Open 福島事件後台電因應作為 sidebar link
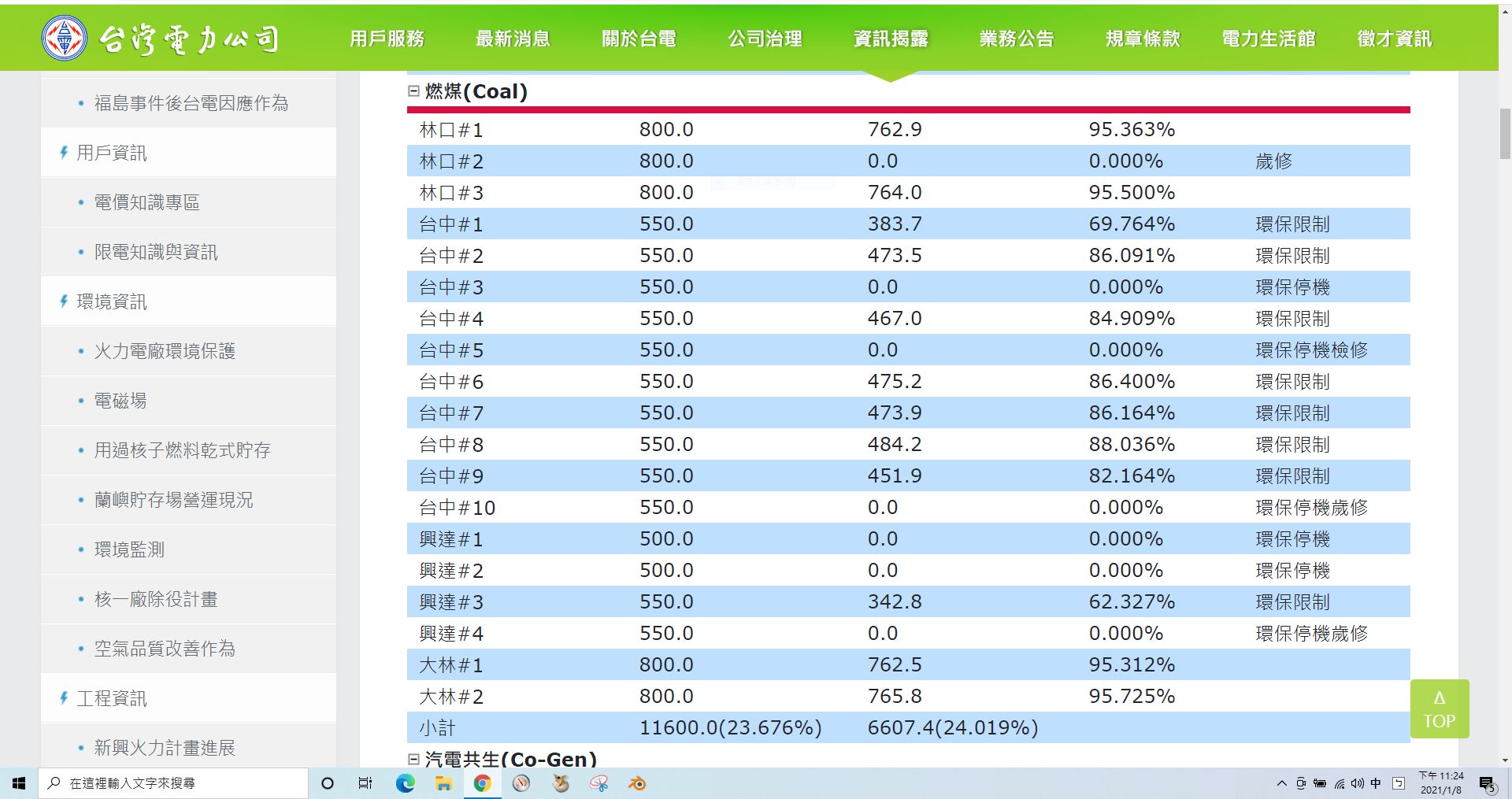The height and width of the screenshot is (799, 1512). (x=191, y=103)
